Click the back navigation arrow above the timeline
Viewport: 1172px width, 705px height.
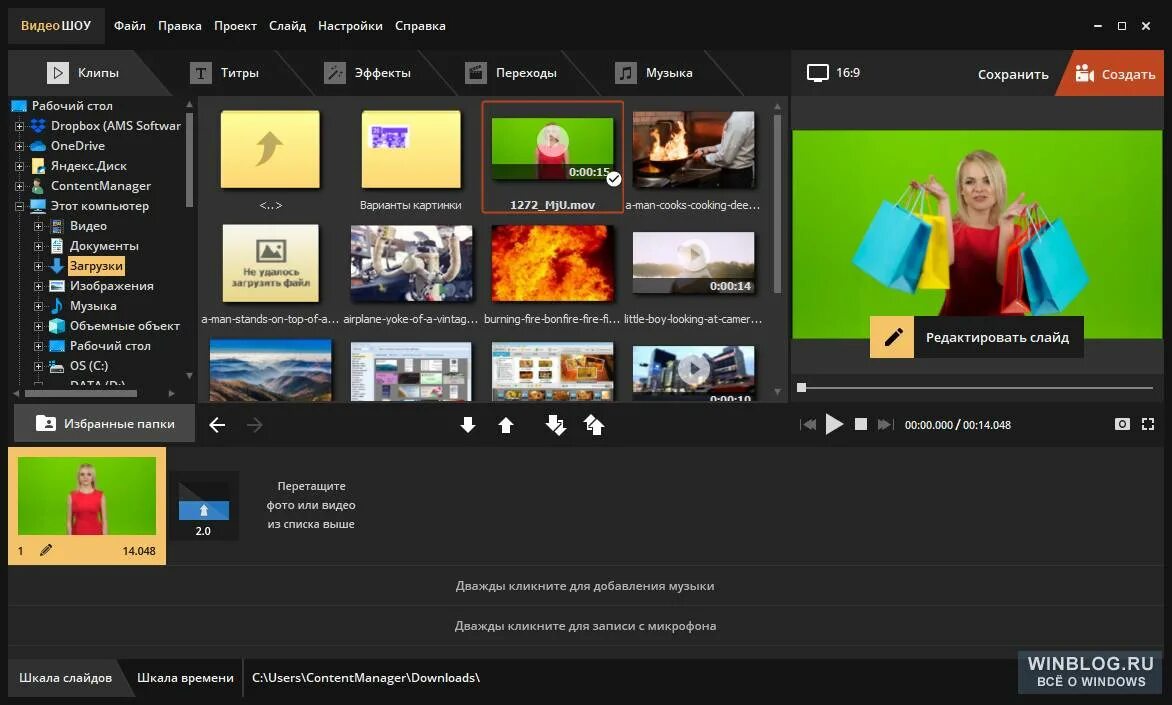click(217, 424)
